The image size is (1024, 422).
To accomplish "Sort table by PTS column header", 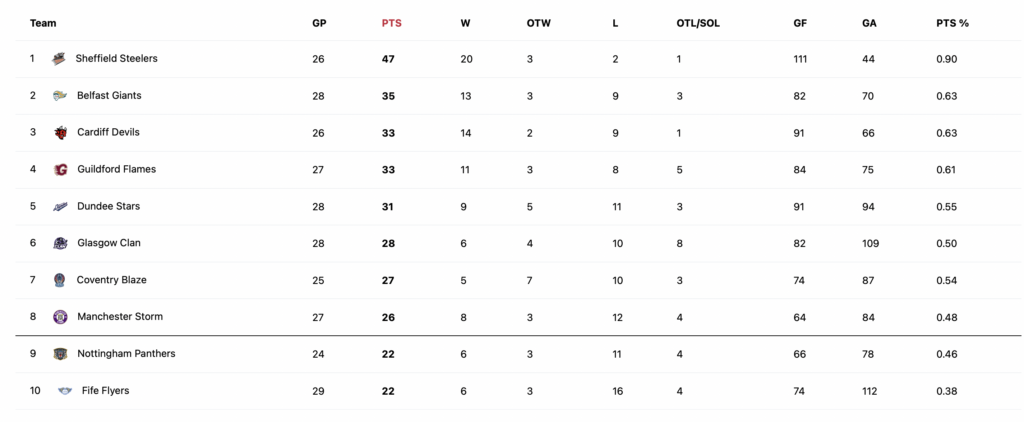I will [x=391, y=23].
